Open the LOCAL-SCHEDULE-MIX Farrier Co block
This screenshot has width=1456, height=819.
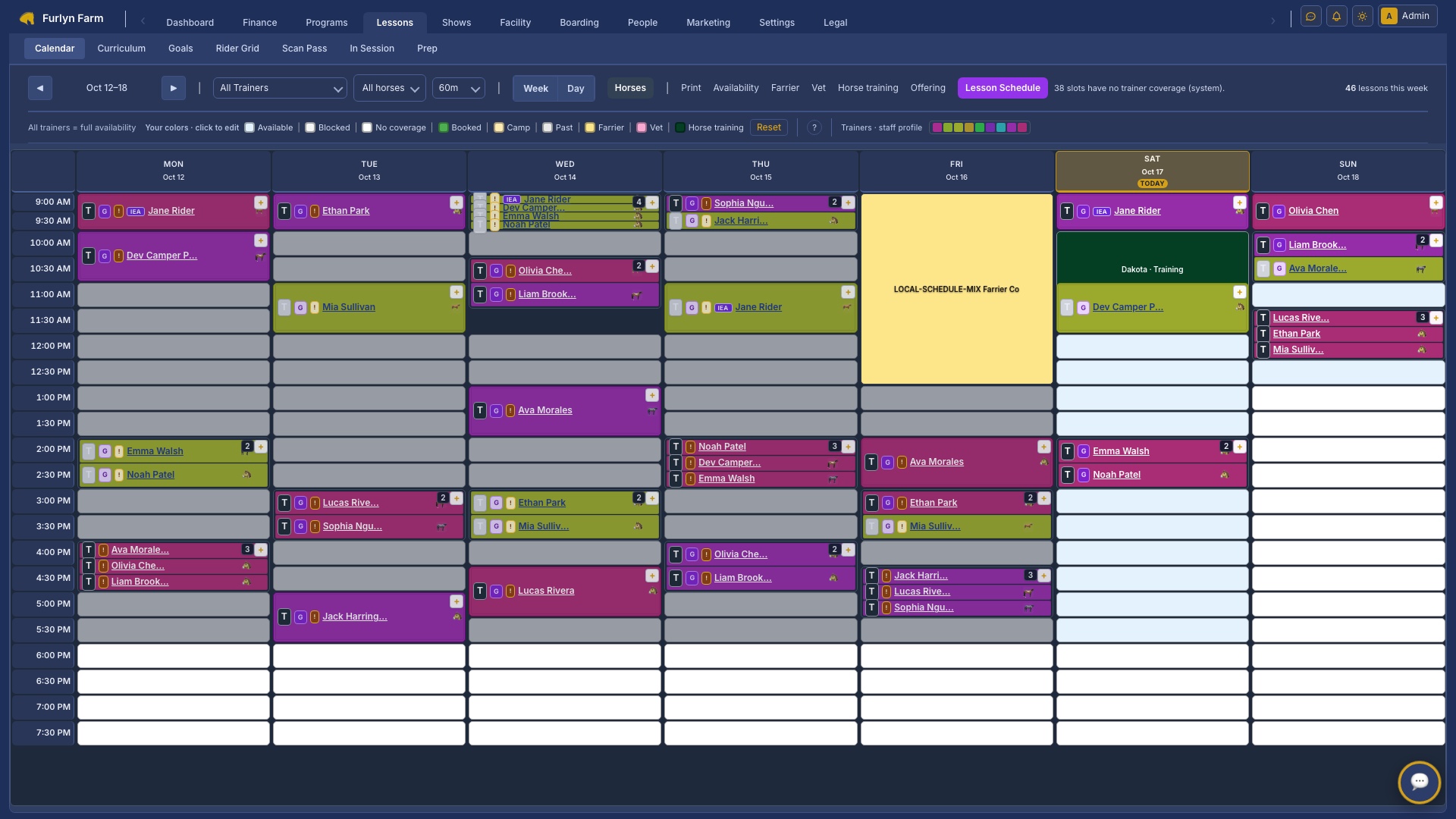point(956,289)
